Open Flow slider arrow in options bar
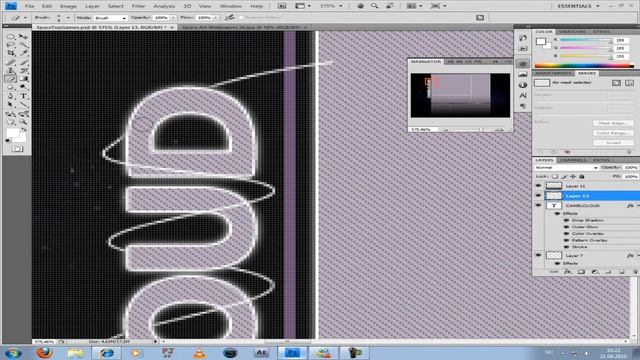 click(216, 18)
